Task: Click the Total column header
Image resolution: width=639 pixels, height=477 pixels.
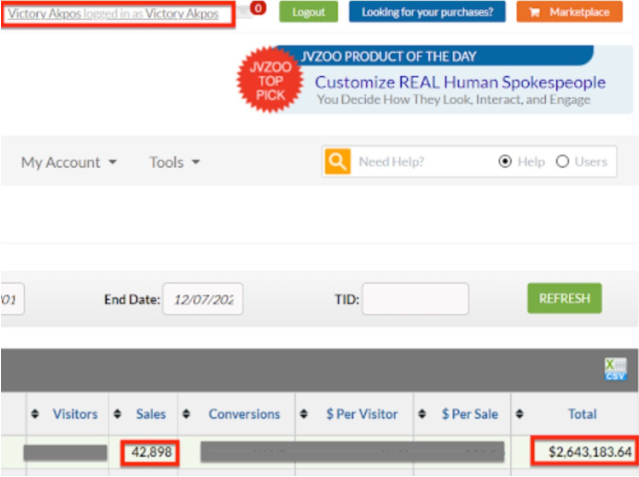Action: tap(582, 414)
